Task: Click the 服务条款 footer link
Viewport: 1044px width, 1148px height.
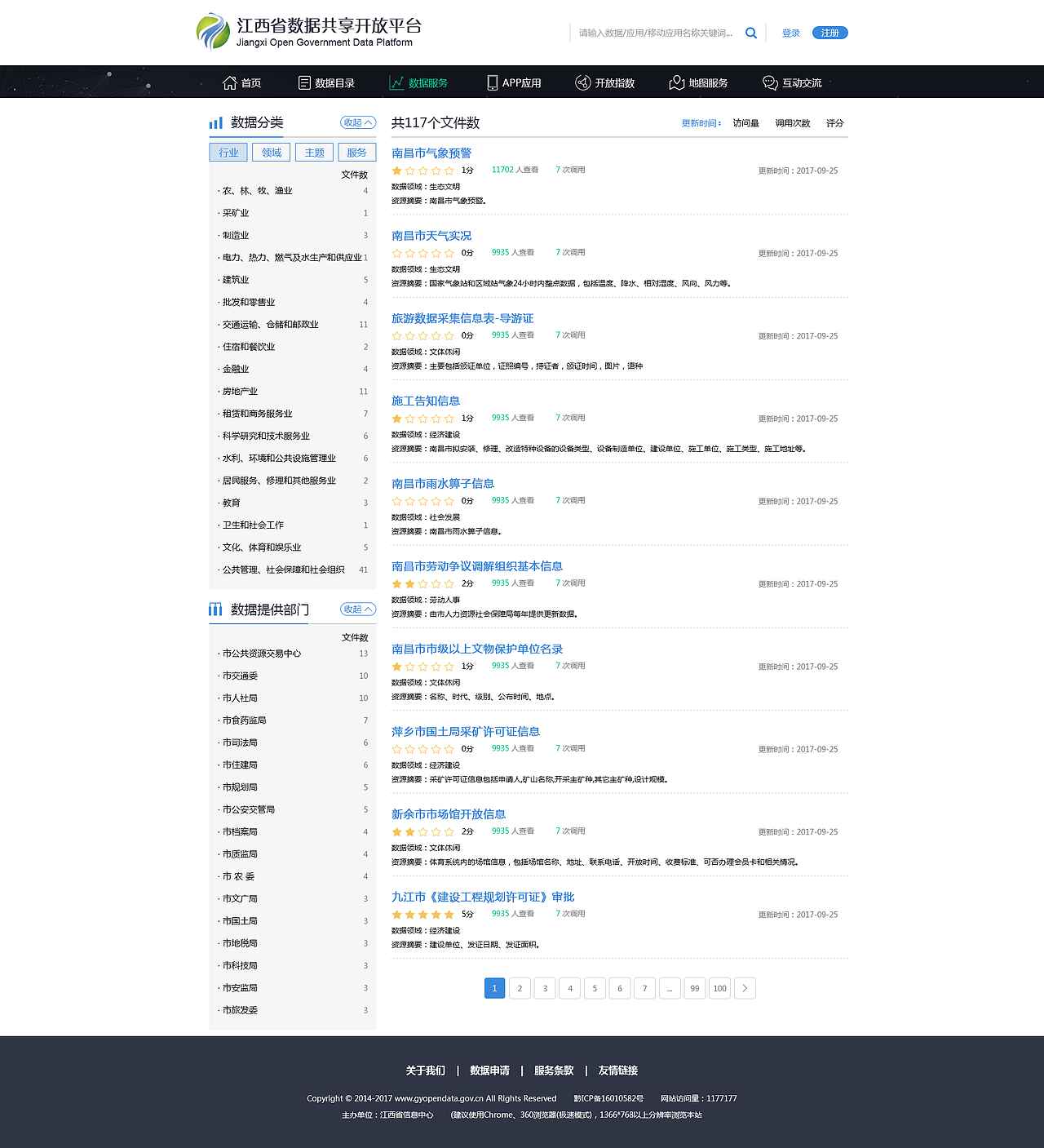Action: point(554,1070)
